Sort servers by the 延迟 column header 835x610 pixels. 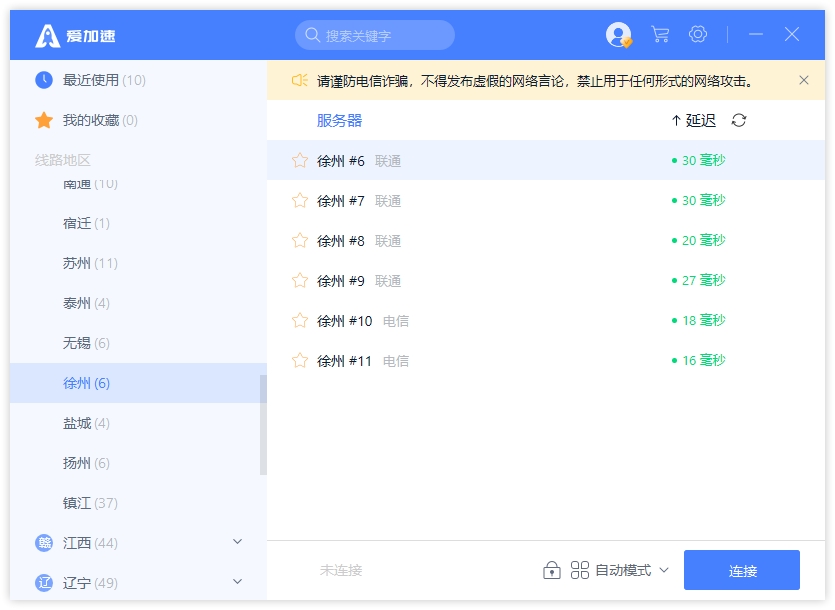pos(694,121)
